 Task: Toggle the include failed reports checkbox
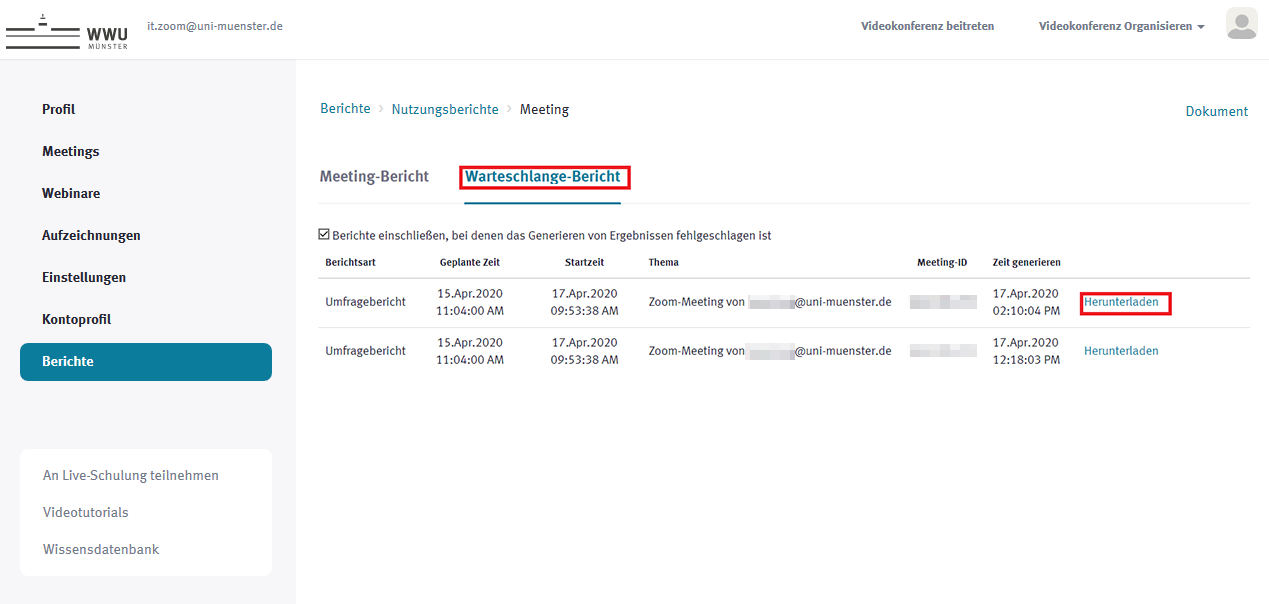(324, 235)
